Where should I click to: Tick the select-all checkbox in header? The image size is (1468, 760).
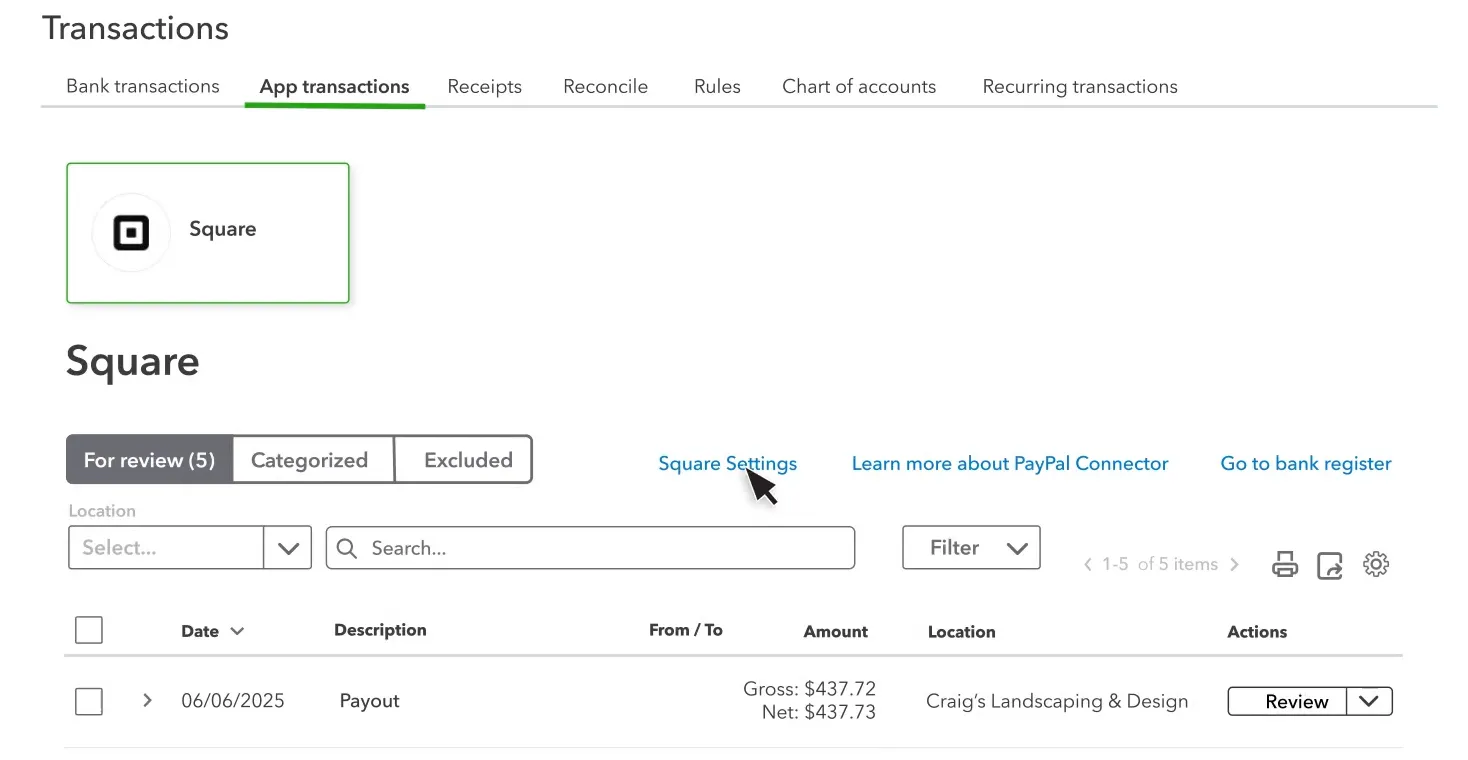89,630
